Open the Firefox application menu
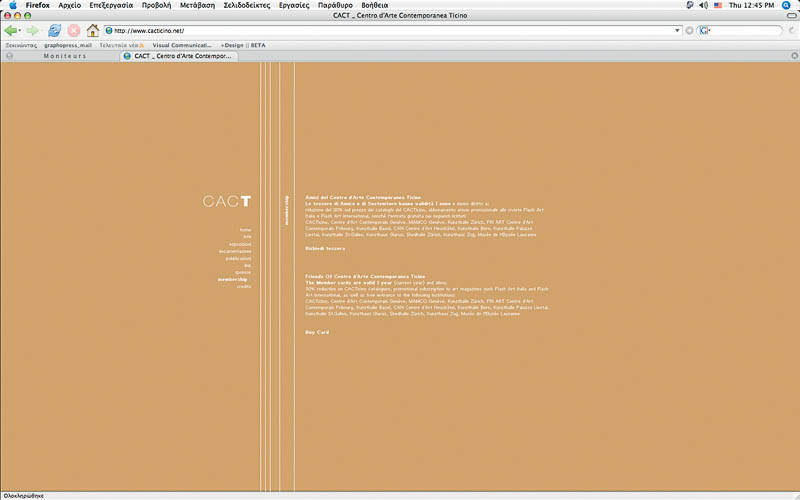Screen dimensions: 800x500 (37, 5)
